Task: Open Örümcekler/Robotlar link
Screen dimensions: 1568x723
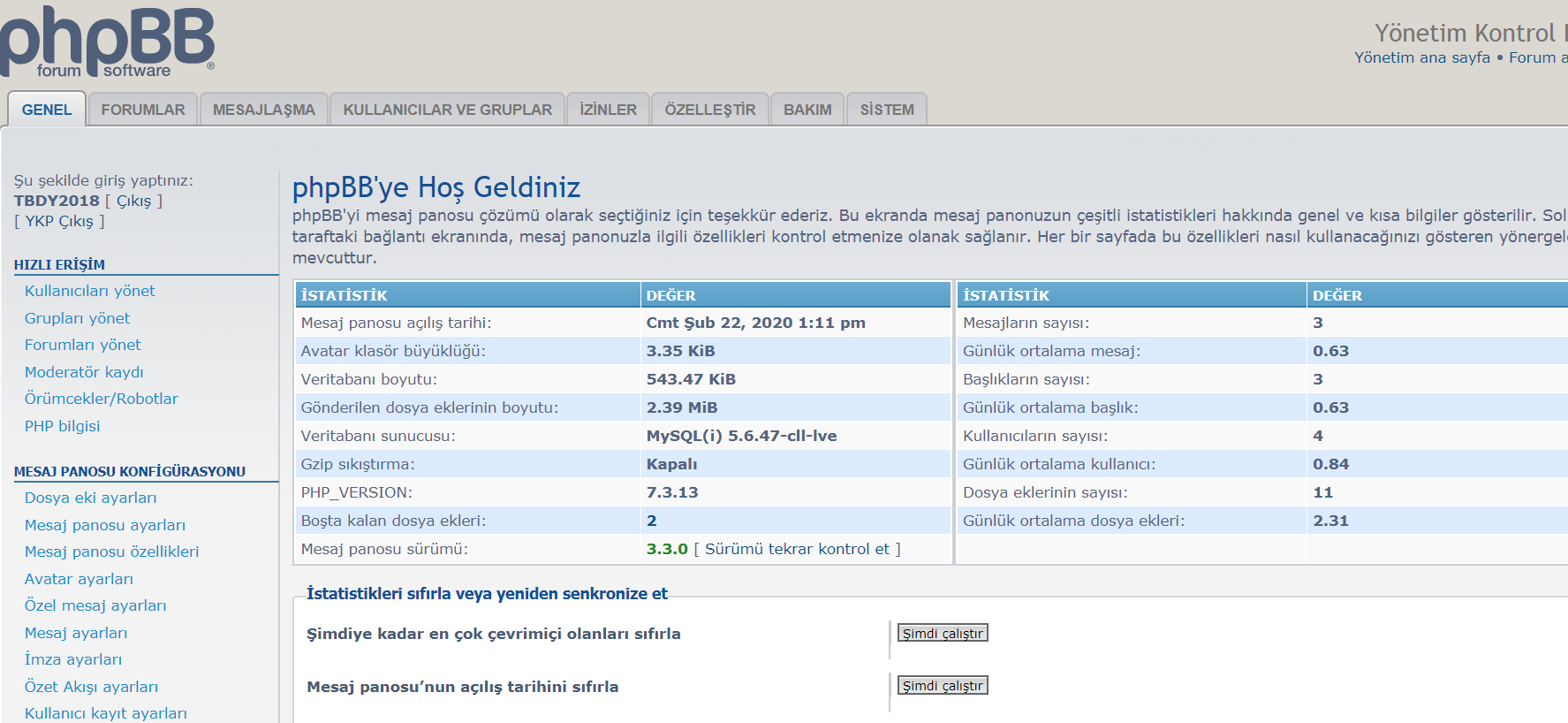Action: [101, 399]
